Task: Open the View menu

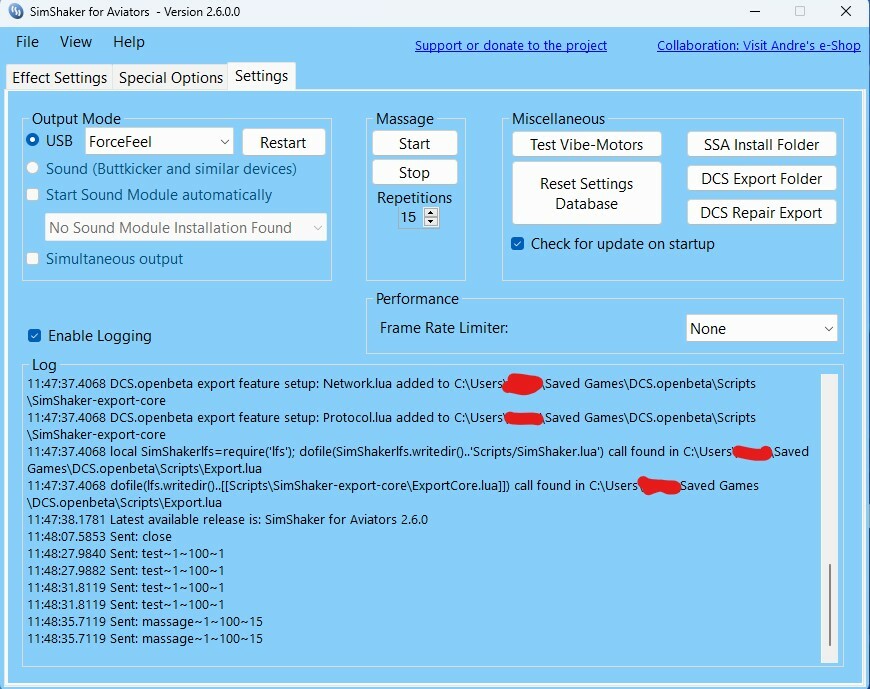Action: coord(75,42)
